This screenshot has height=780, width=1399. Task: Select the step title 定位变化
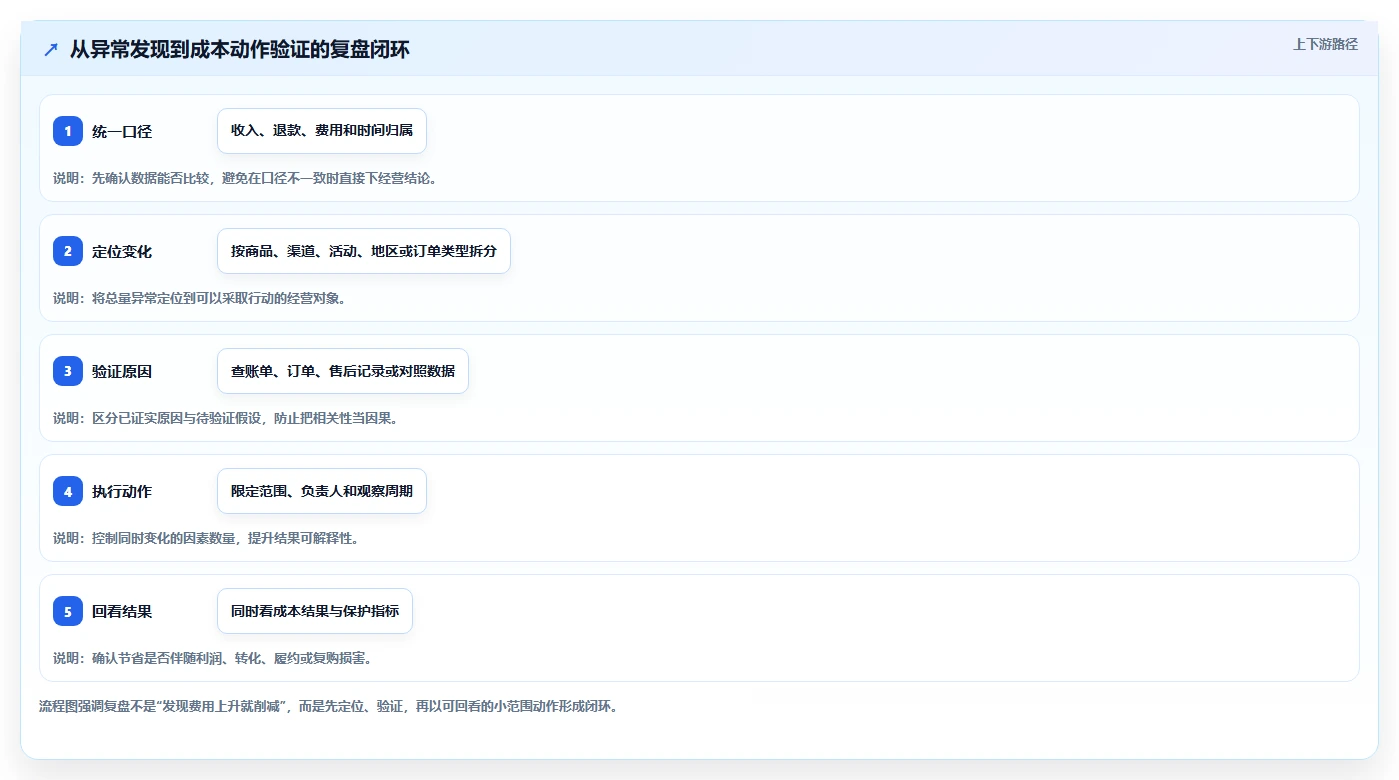point(122,252)
